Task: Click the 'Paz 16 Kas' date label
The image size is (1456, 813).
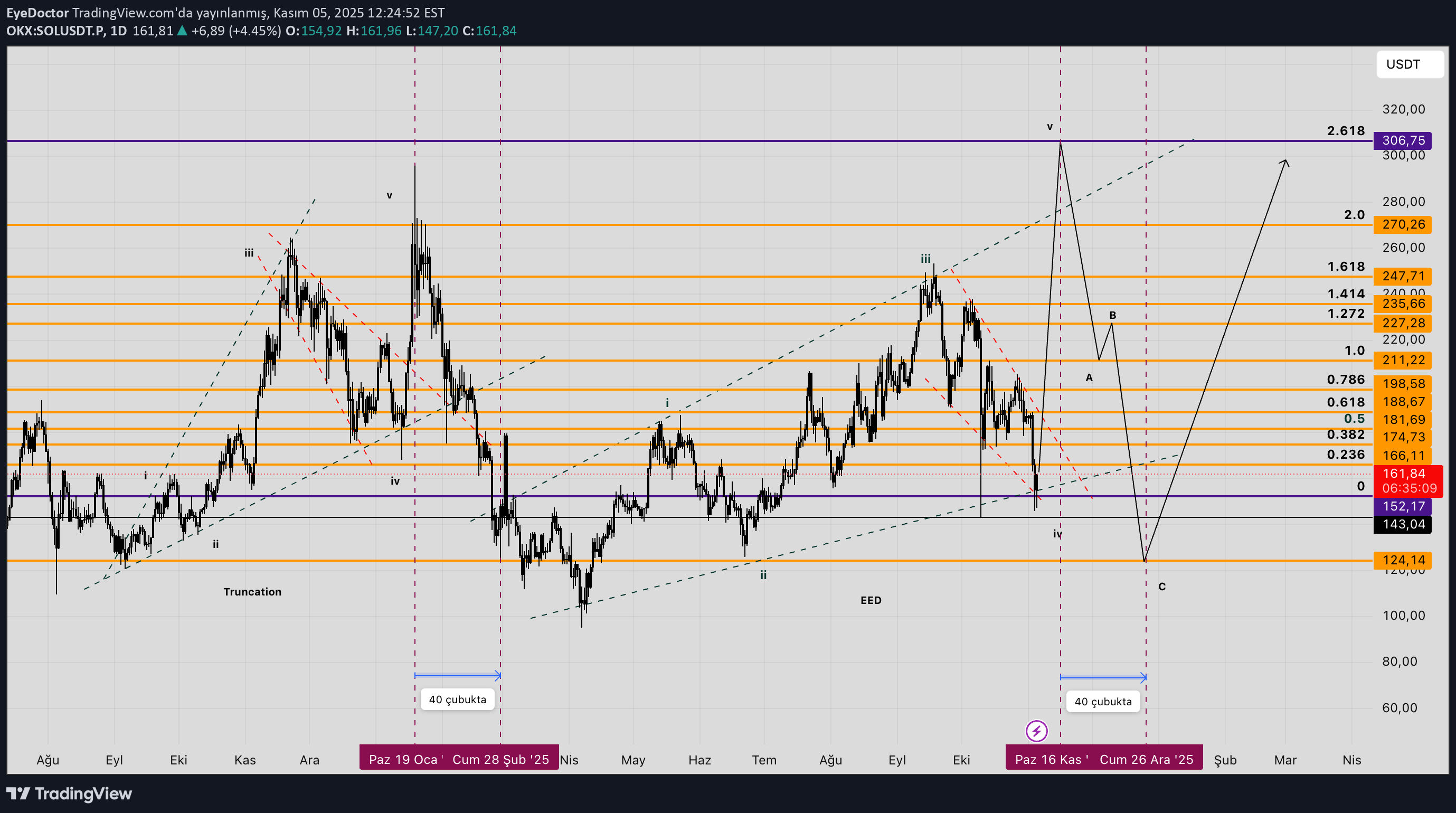Action: (1048, 759)
